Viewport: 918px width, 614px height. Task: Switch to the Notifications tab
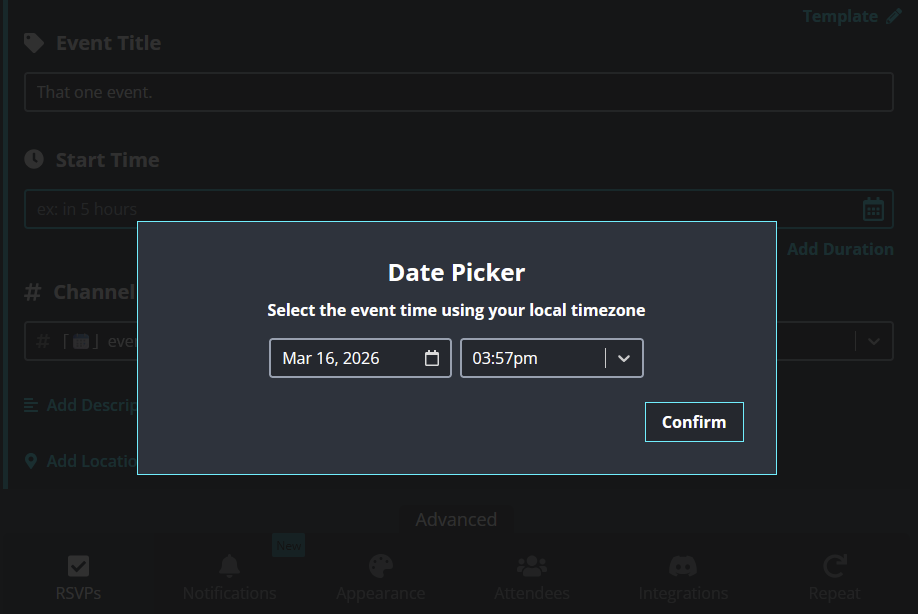[x=229, y=578]
